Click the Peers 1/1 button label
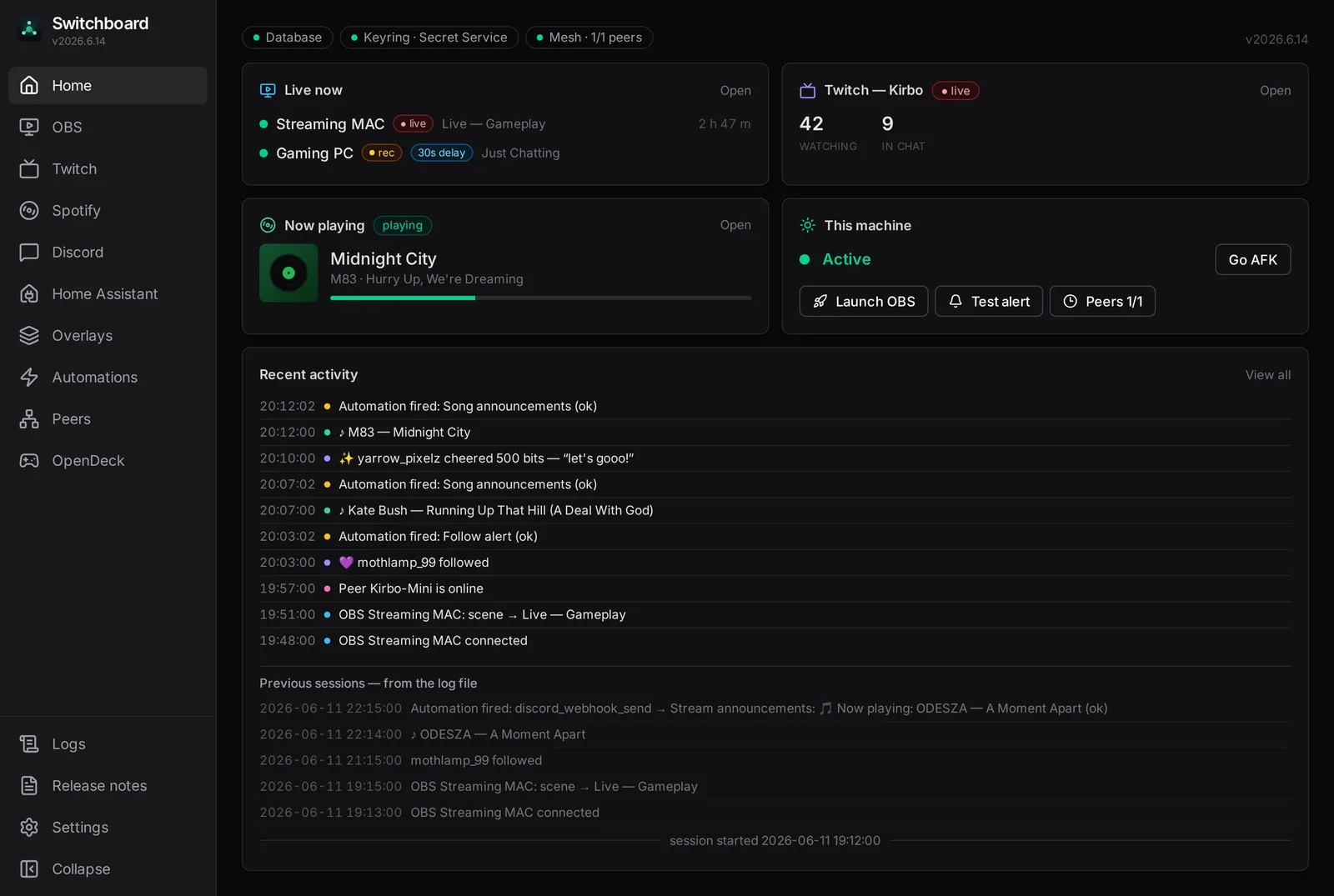This screenshot has height=896, width=1334. tap(1114, 301)
